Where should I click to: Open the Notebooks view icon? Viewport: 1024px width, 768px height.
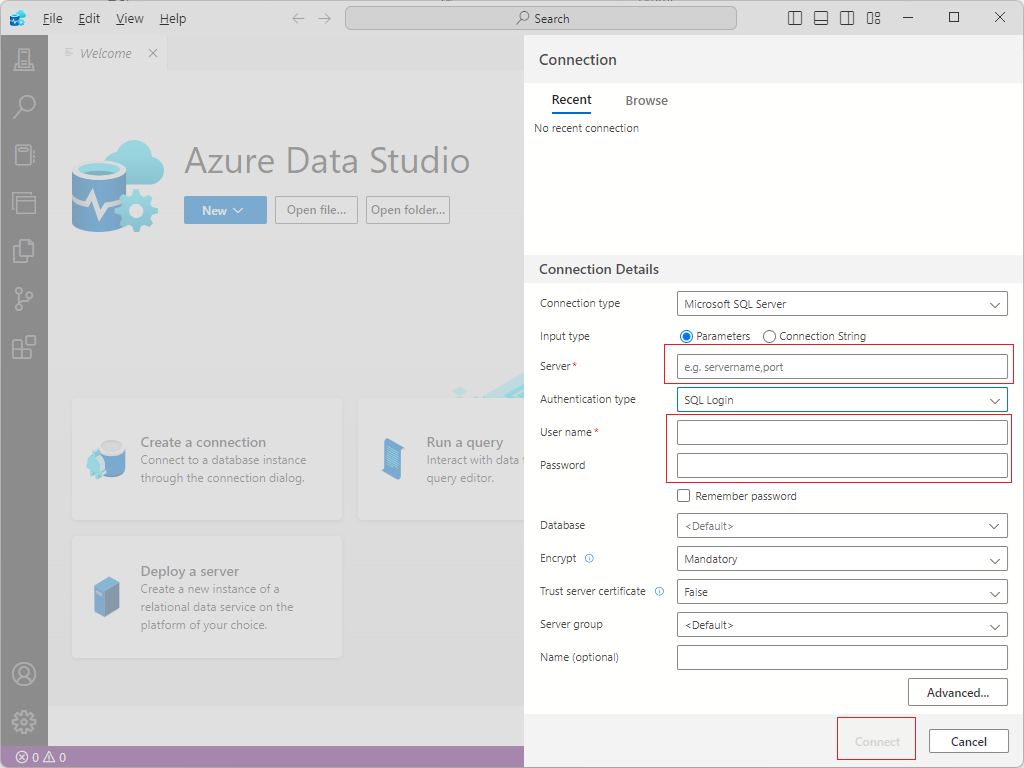(24, 155)
